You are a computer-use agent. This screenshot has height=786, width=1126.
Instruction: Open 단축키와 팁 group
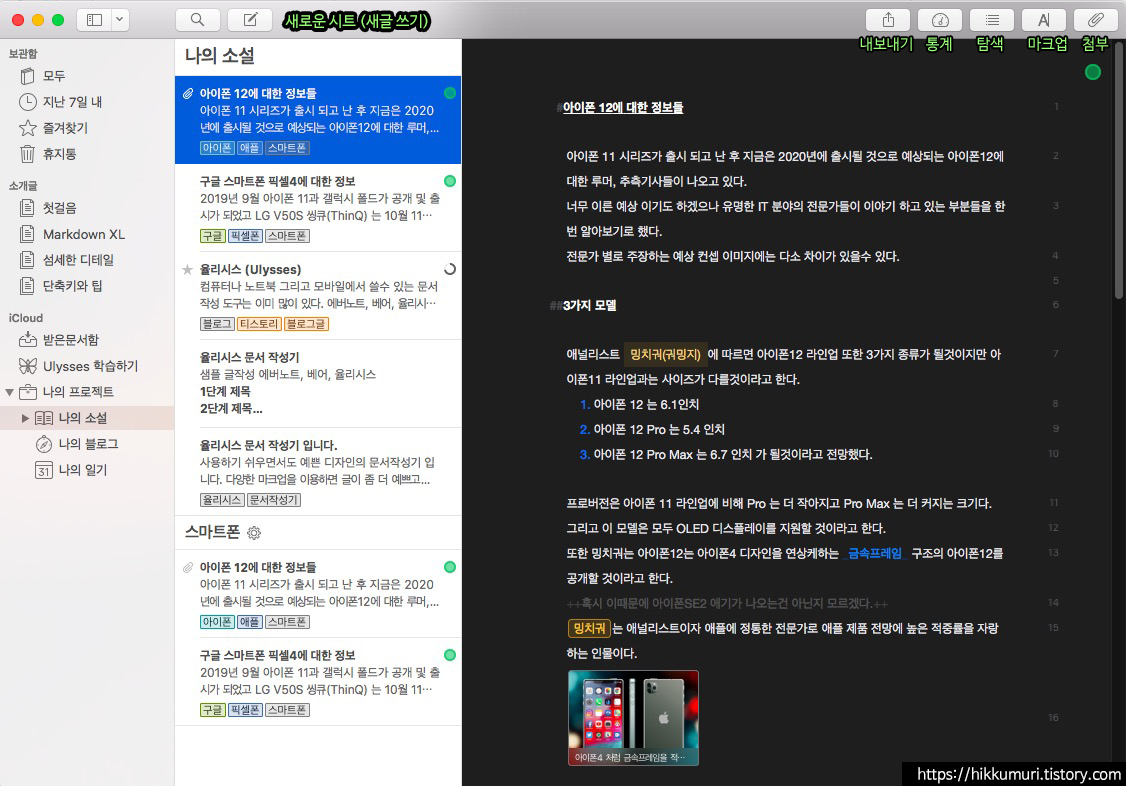[x=86, y=286]
